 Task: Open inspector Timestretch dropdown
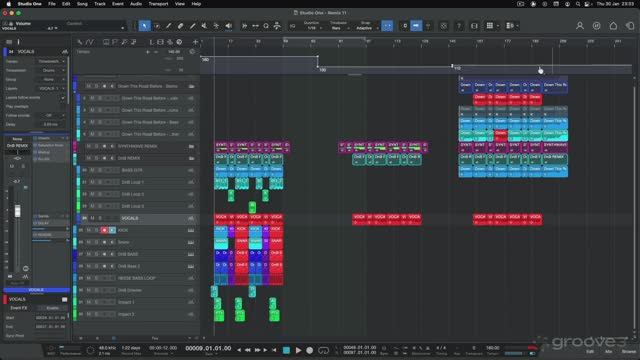51,70
